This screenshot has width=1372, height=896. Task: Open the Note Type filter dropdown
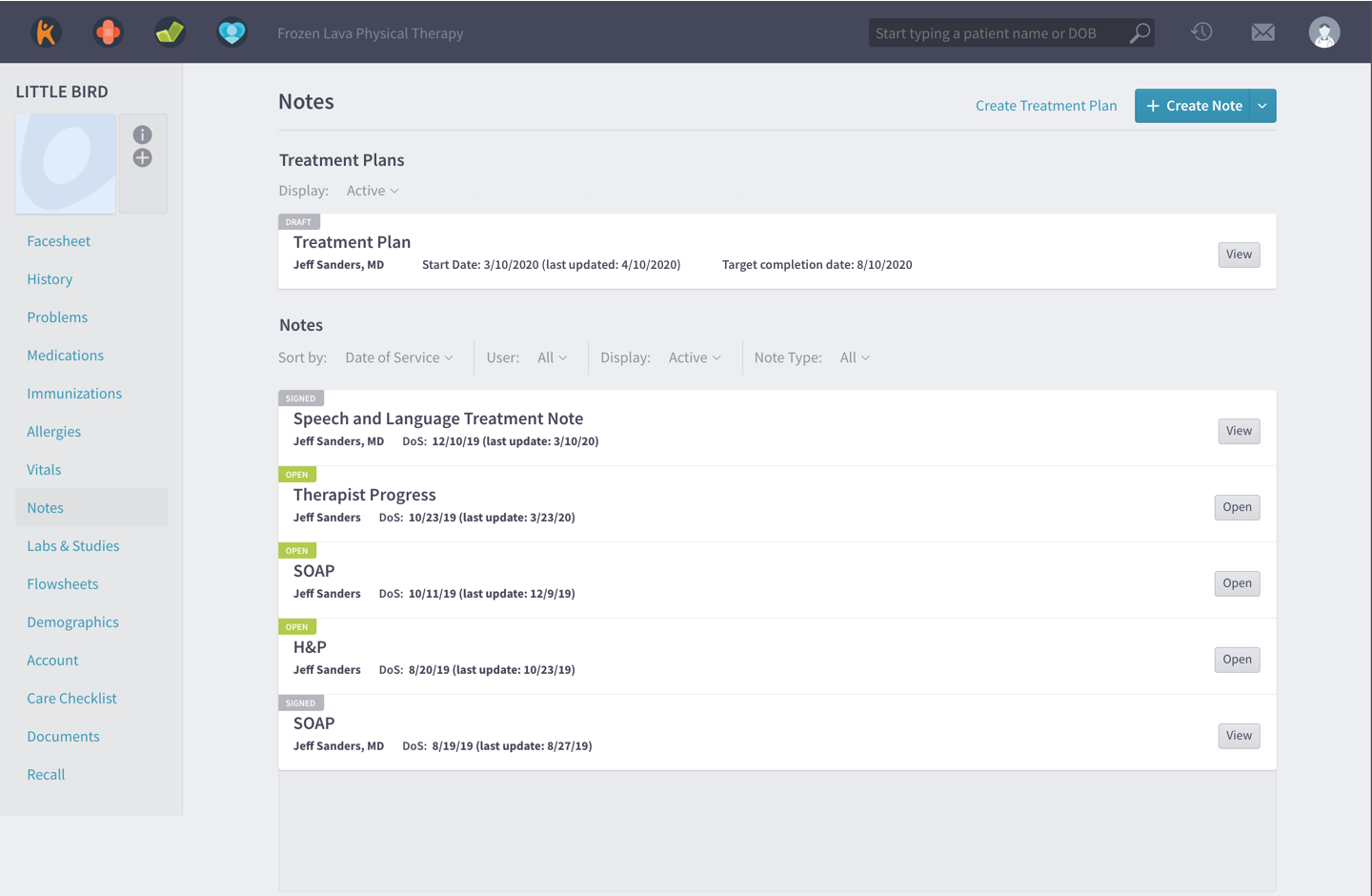tap(855, 357)
